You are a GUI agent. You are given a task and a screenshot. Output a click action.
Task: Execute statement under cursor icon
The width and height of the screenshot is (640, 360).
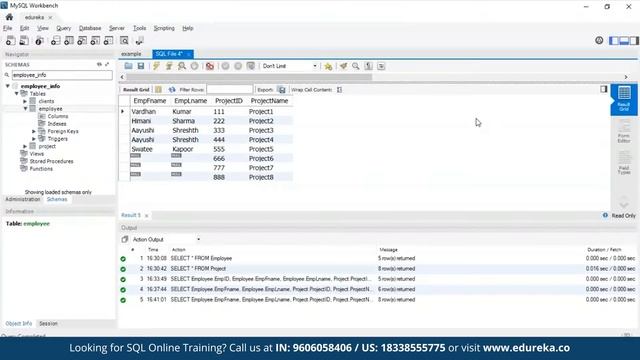[x=169, y=66]
